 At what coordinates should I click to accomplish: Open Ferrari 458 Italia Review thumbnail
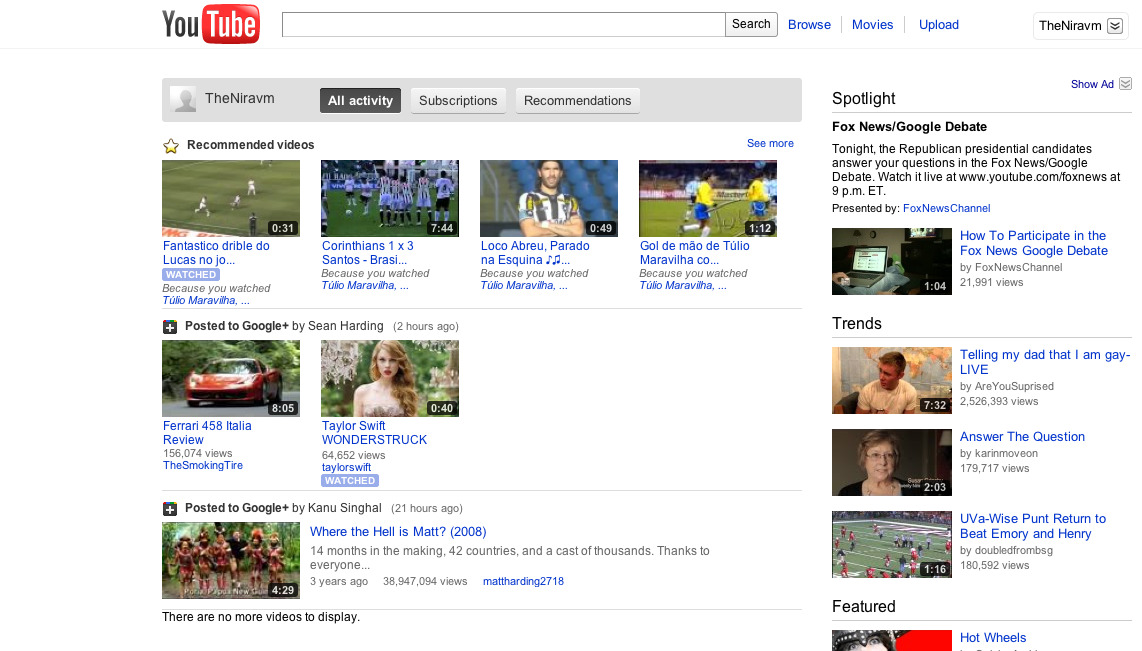click(231, 379)
